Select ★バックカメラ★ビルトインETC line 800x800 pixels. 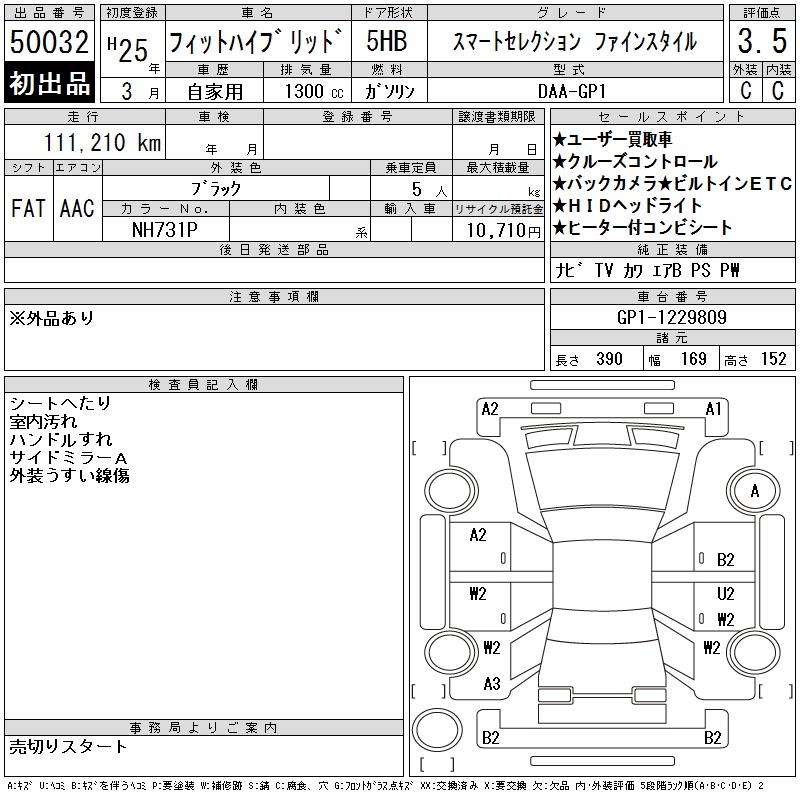point(672,183)
